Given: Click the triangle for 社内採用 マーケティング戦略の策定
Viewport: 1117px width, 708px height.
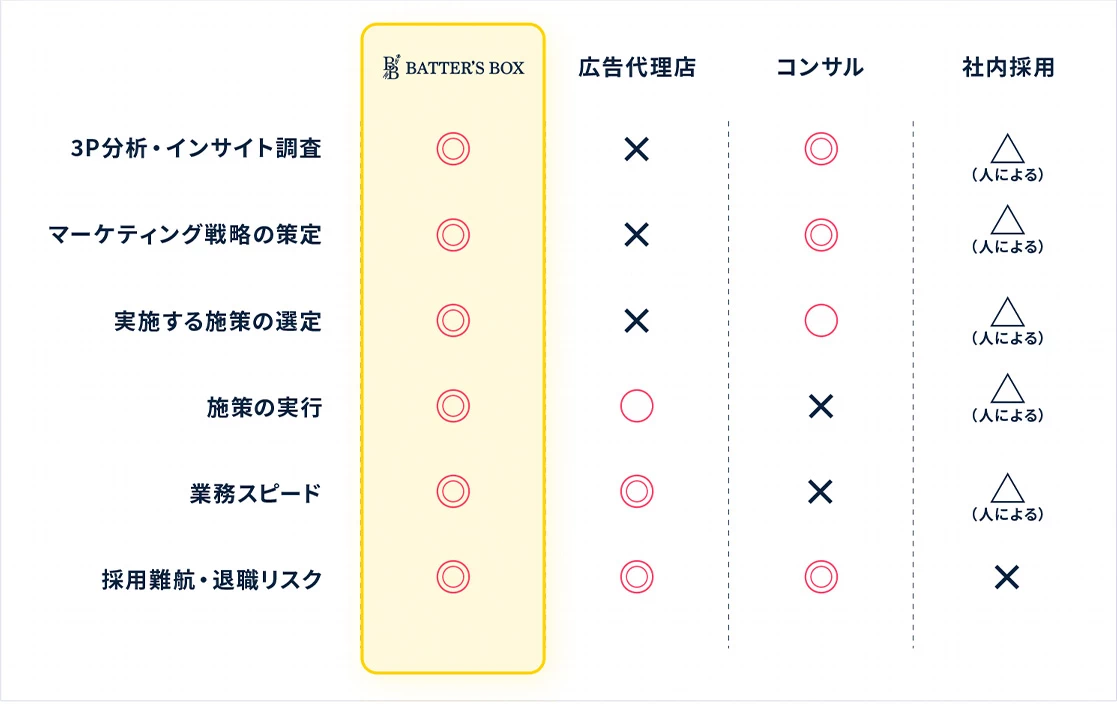Looking at the screenshot, I should 1007,222.
